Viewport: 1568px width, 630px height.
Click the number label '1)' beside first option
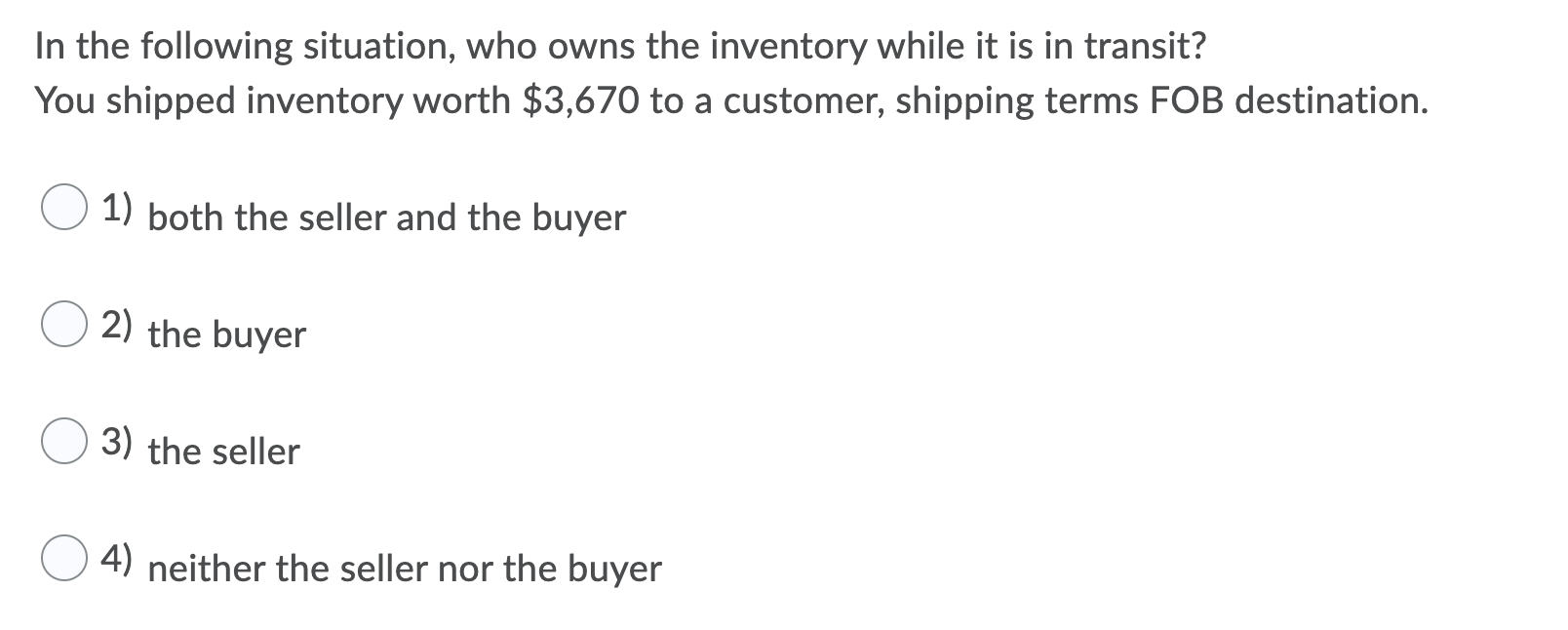117,208
